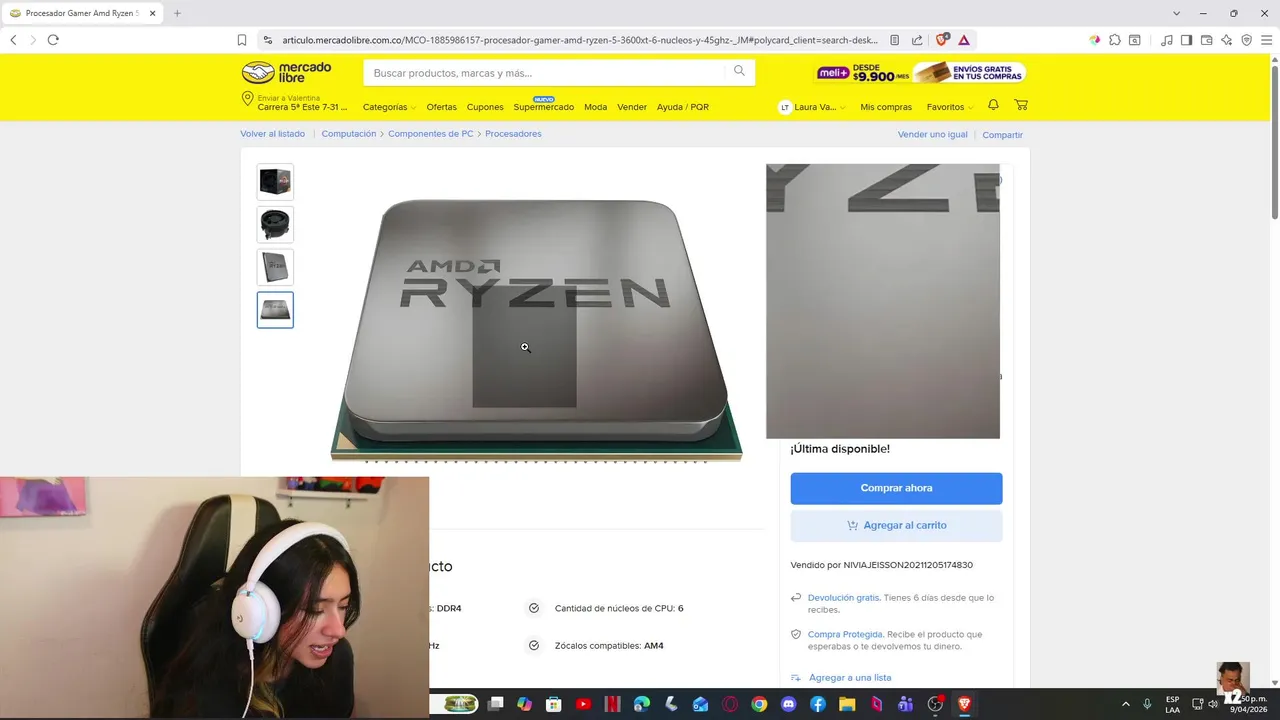Click Agregar a una lista
Screen dimensions: 1280x720
(850, 678)
